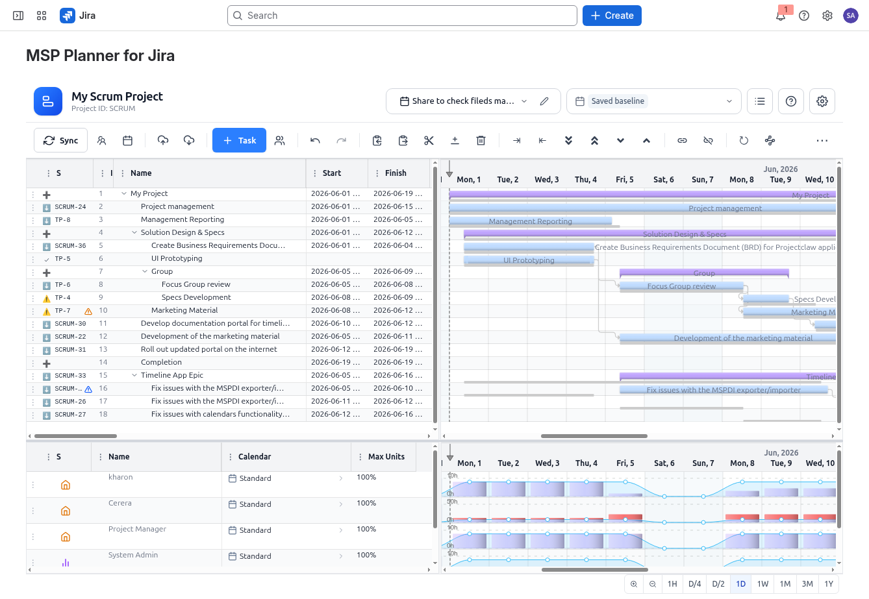Add a new task with the Task button
This screenshot has height=599, width=869.
click(x=239, y=141)
